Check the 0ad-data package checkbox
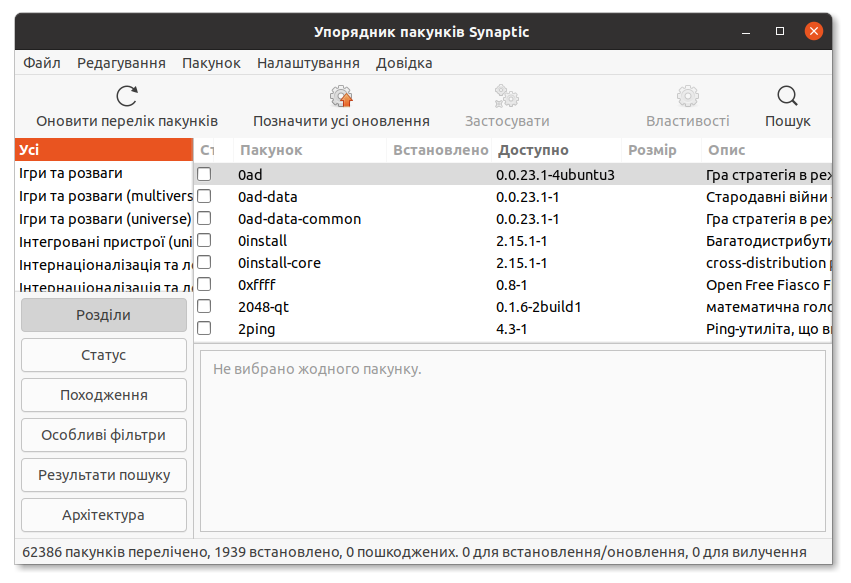Screen dimensions: 851x583 pos(205,196)
